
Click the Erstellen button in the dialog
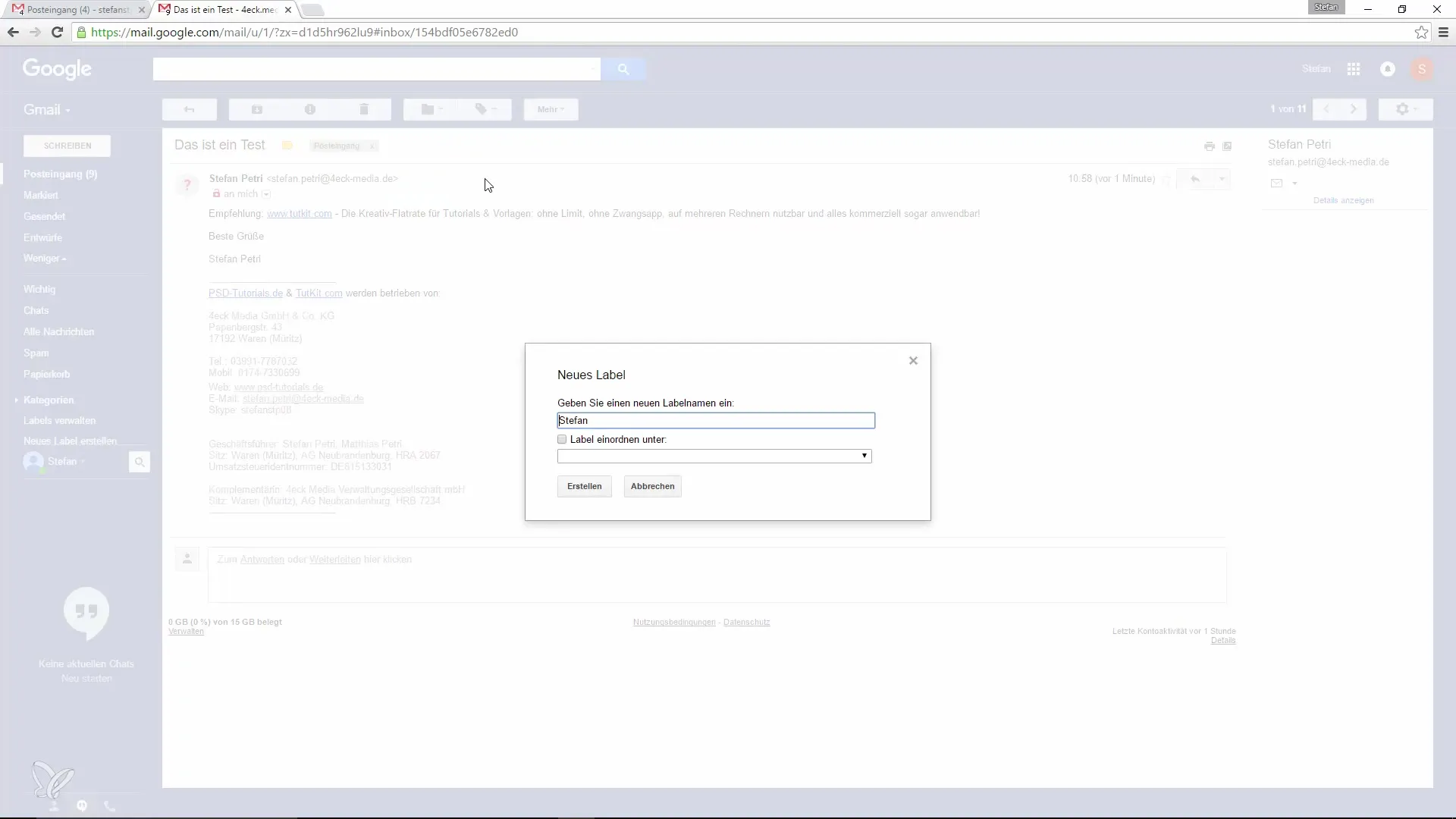(x=584, y=486)
